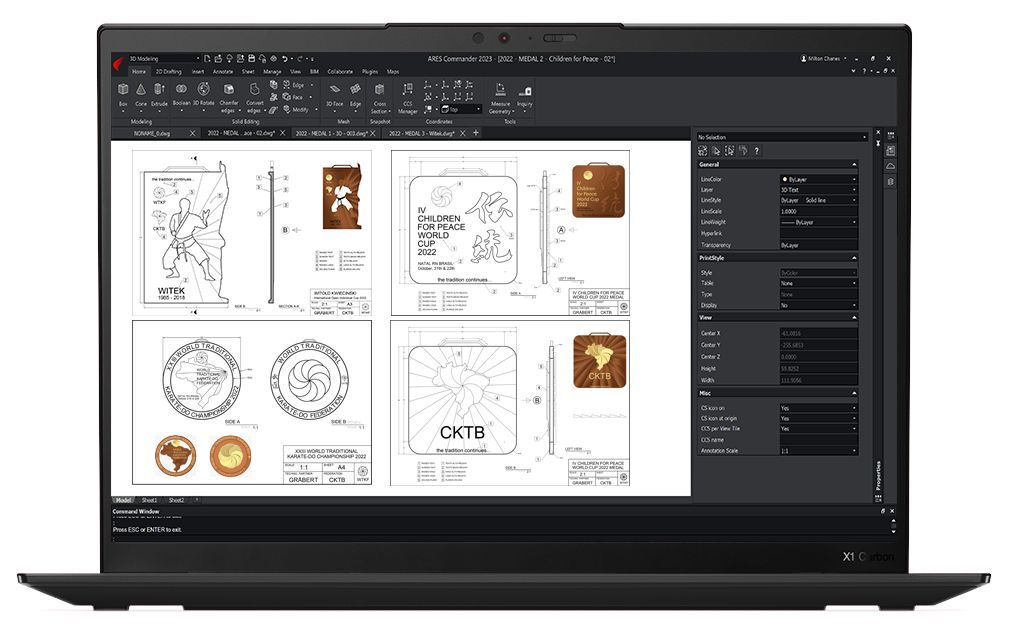Collapse the PrintStyle section

854,258
